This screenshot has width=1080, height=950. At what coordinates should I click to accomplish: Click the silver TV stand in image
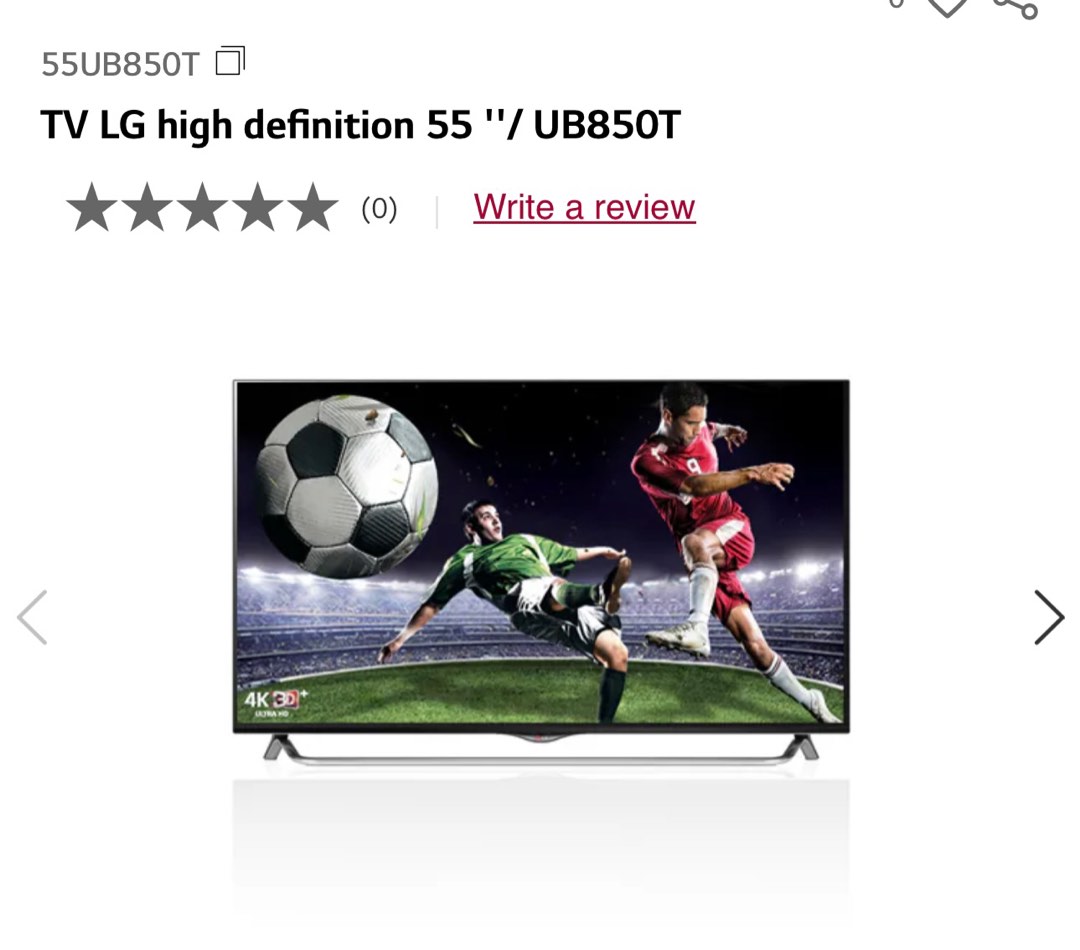[x=541, y=750]
